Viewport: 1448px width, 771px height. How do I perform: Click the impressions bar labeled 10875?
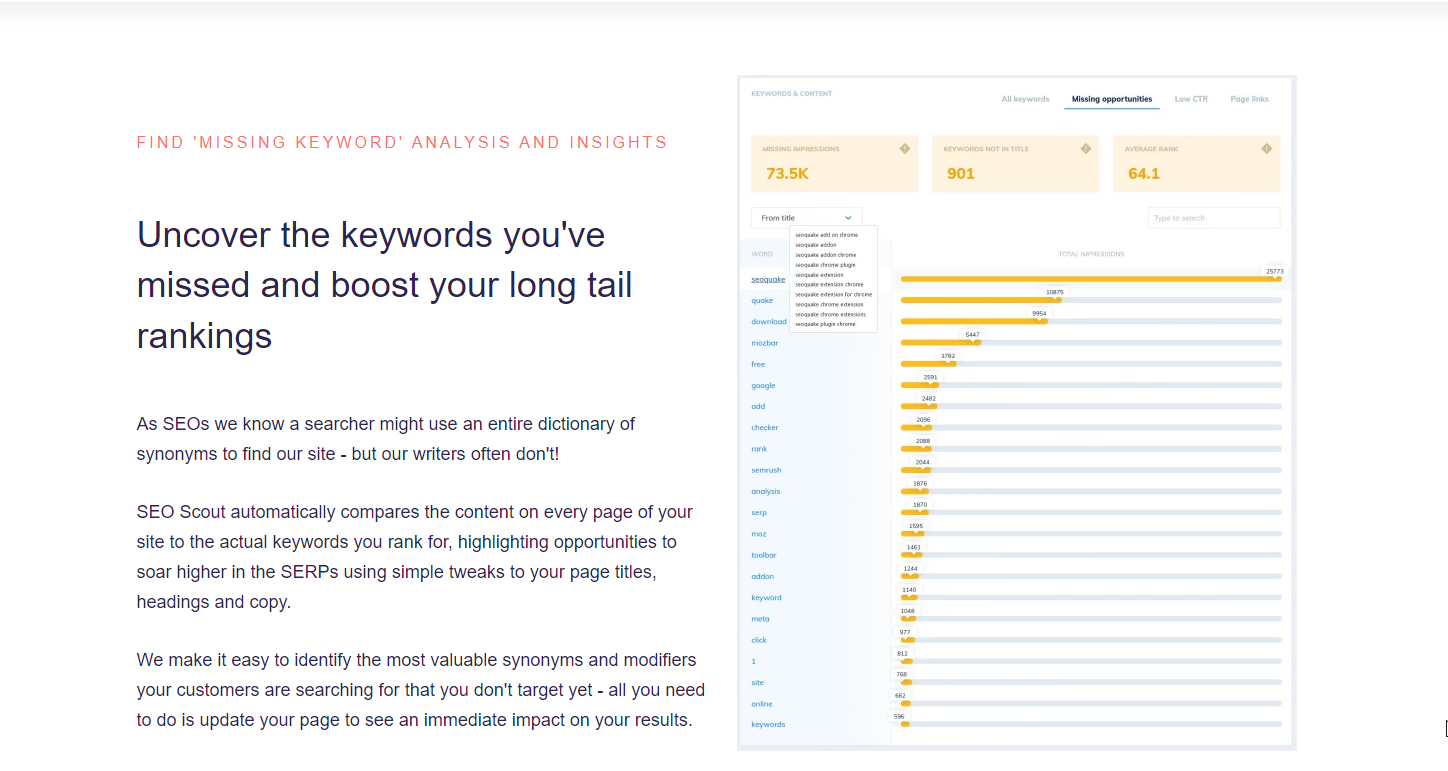[980, 300]
